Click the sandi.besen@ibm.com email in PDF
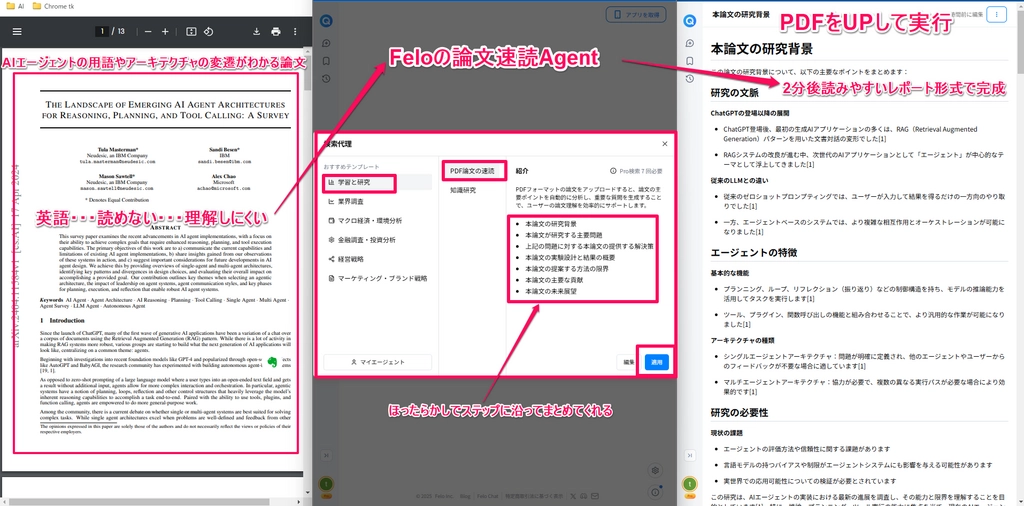Screen dimensions: 1024x506 pyautogui.click(x=225, y=161)
